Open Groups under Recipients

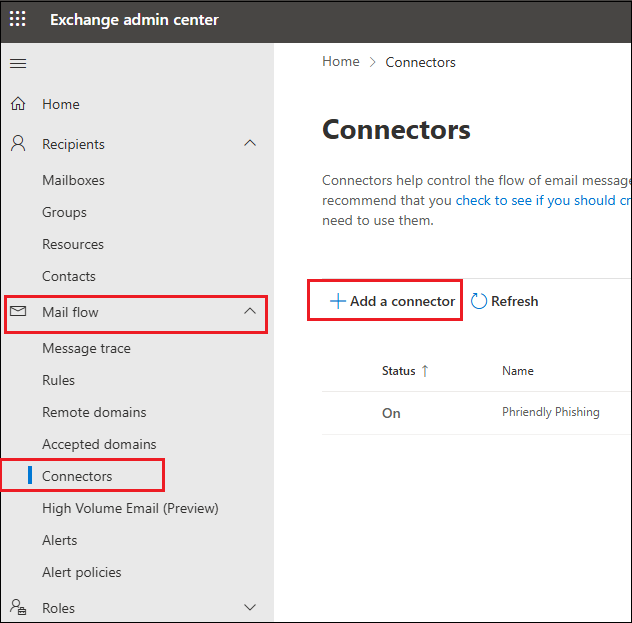(64, 212)
